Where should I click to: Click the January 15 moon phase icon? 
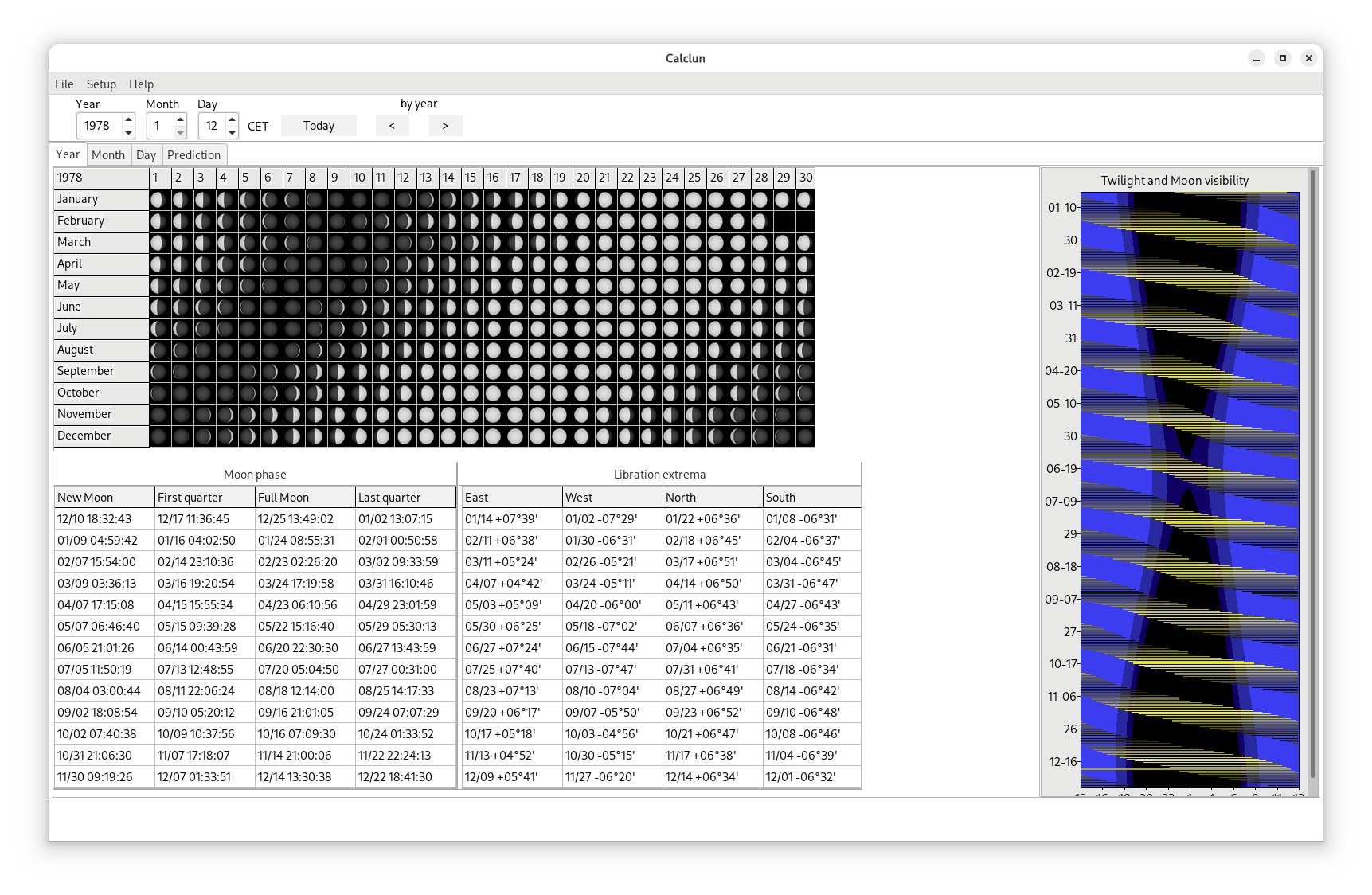click(471, 199)
